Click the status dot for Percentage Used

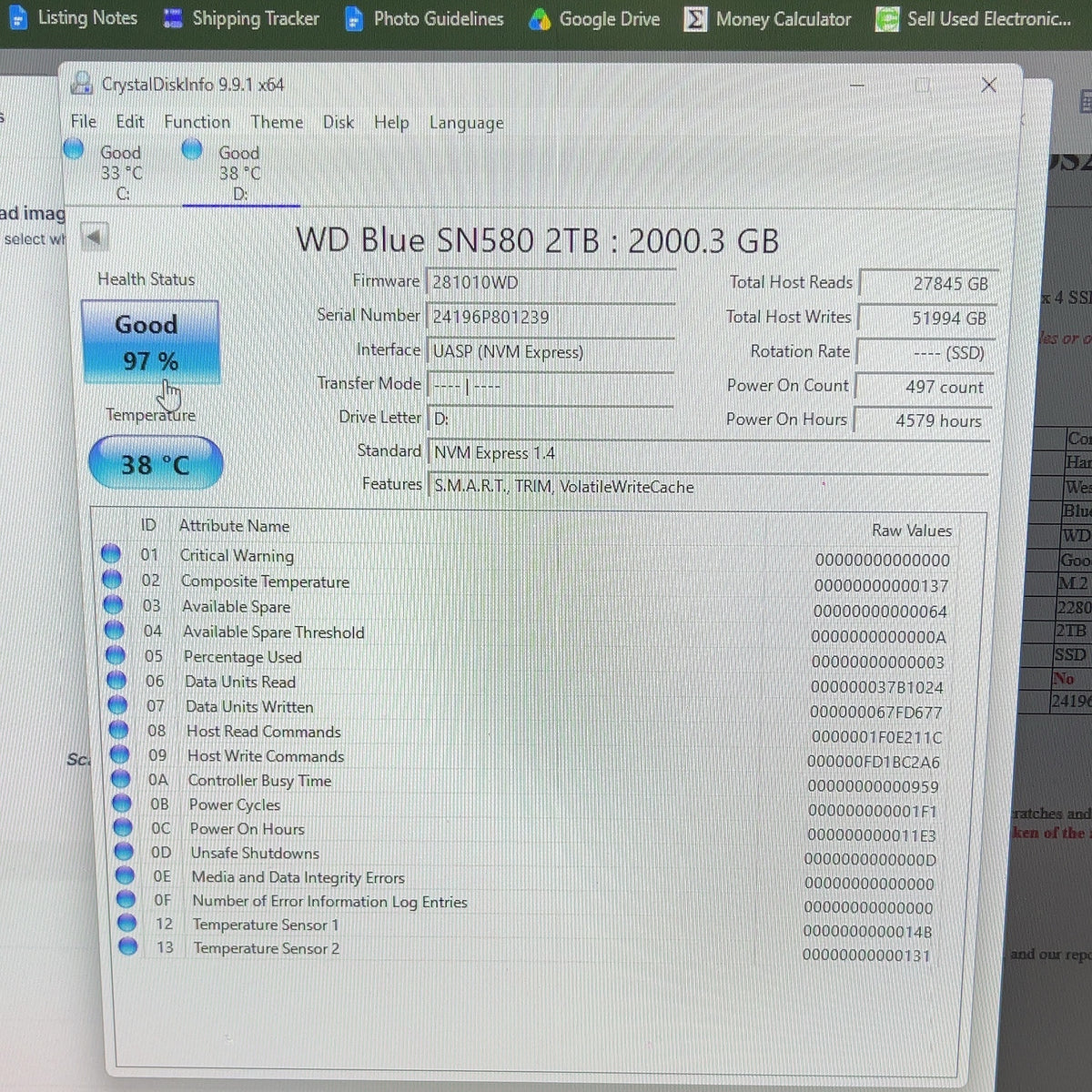[116, 654]
